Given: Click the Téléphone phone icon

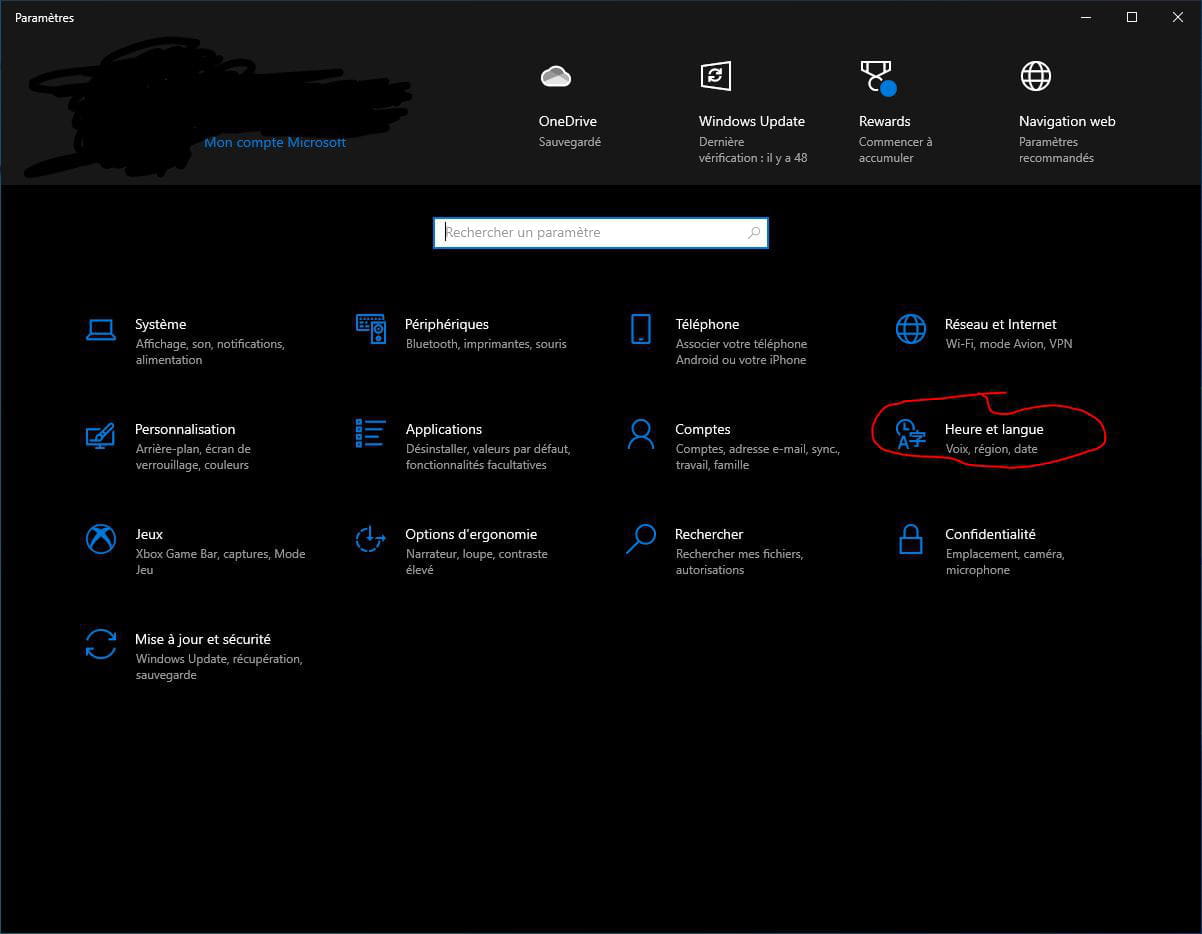Looking at the screenshot, I should click(x=641, y=329).
